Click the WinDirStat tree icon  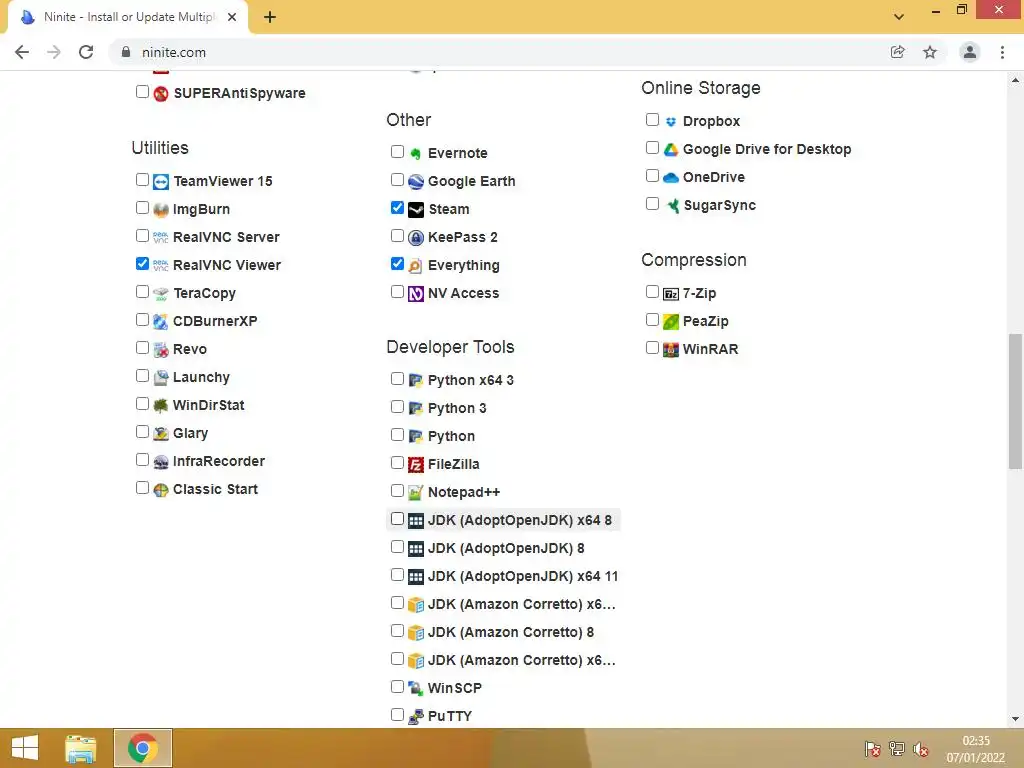click(x=161, y=406)
